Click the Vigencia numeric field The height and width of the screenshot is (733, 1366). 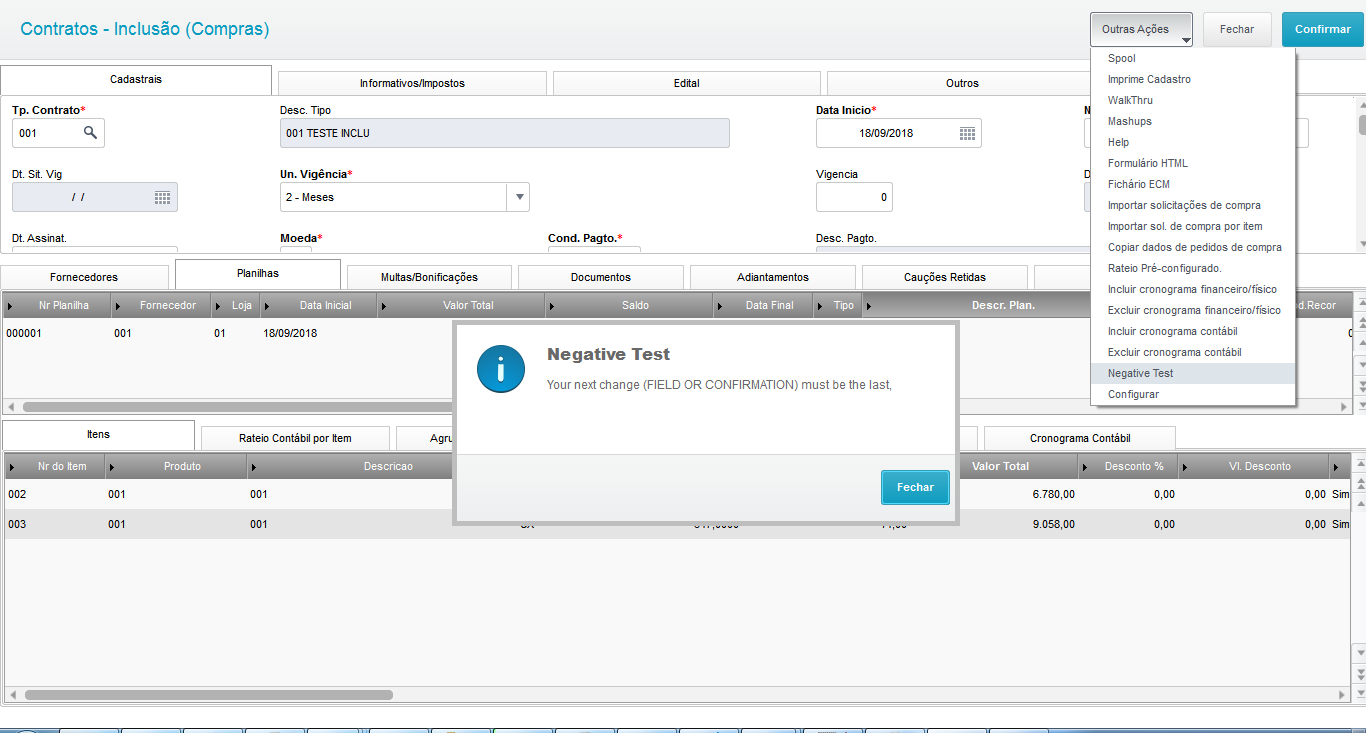(x=854, y=197)
